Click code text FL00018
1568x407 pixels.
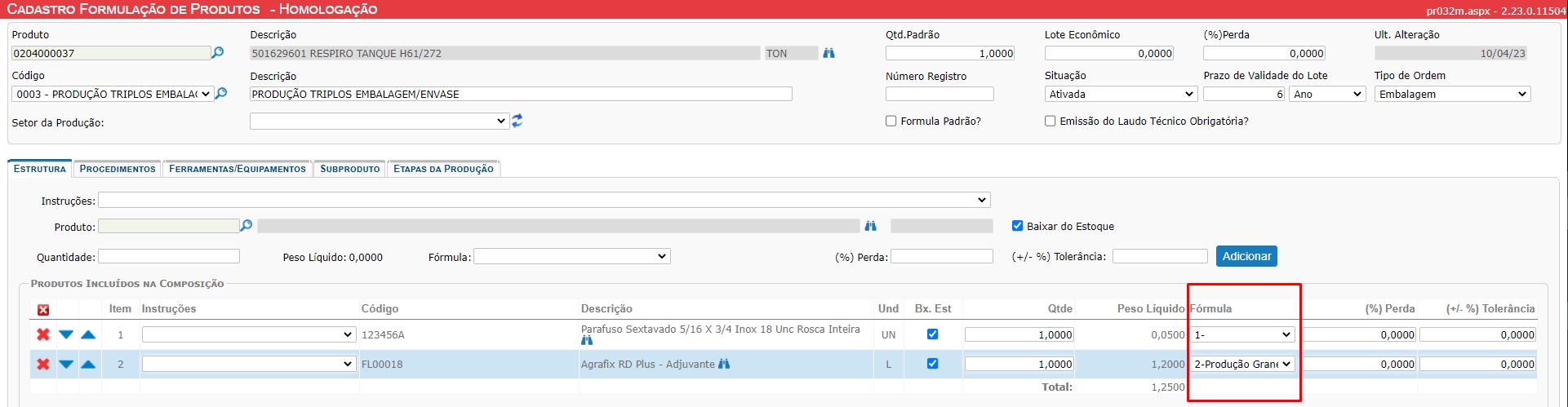point(382,364)
